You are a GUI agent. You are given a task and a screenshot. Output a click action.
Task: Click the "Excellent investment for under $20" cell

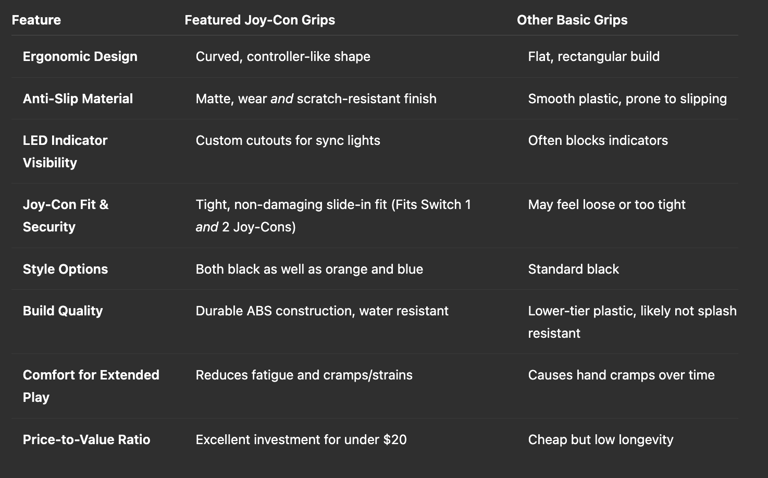301,439
